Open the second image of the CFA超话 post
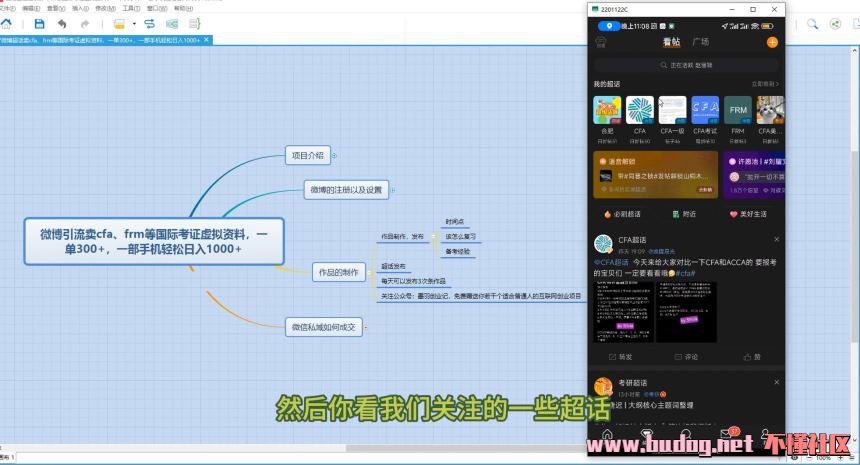Image resolution: width=860 pixels, height=465 pixels. tap(686, 312)
